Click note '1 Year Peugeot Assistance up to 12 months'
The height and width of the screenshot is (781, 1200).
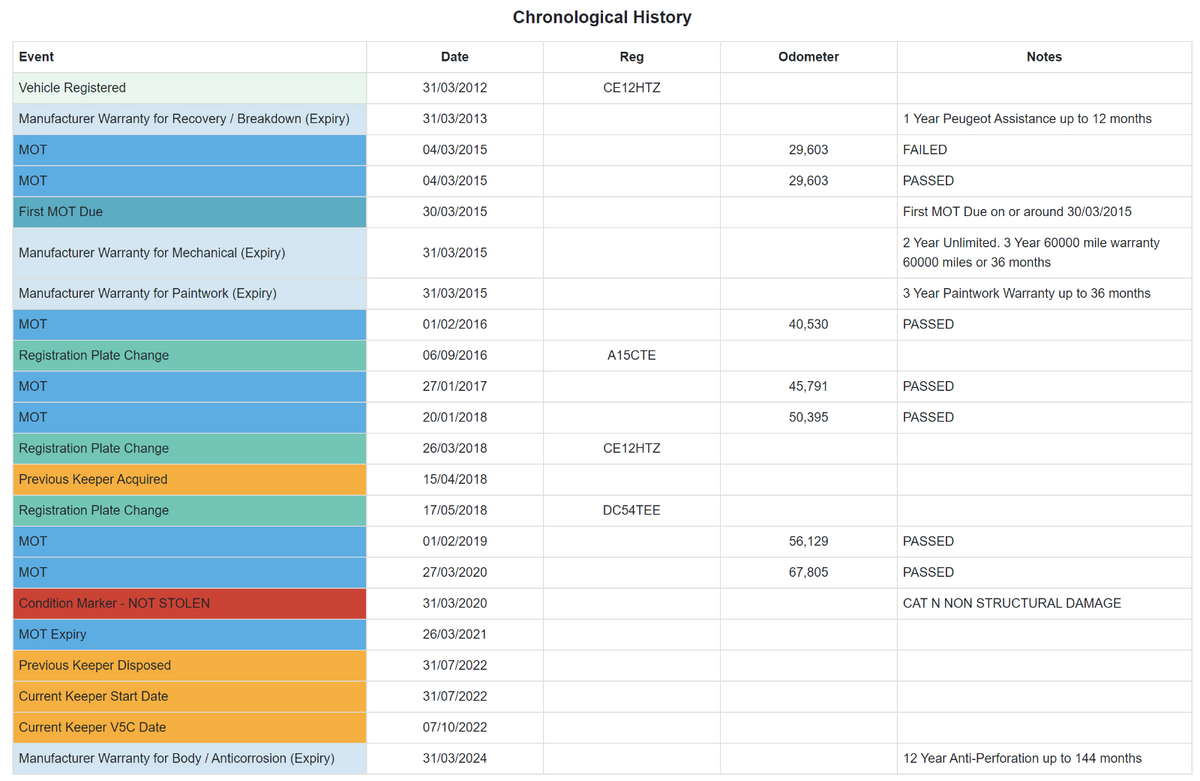point(1027,119)
